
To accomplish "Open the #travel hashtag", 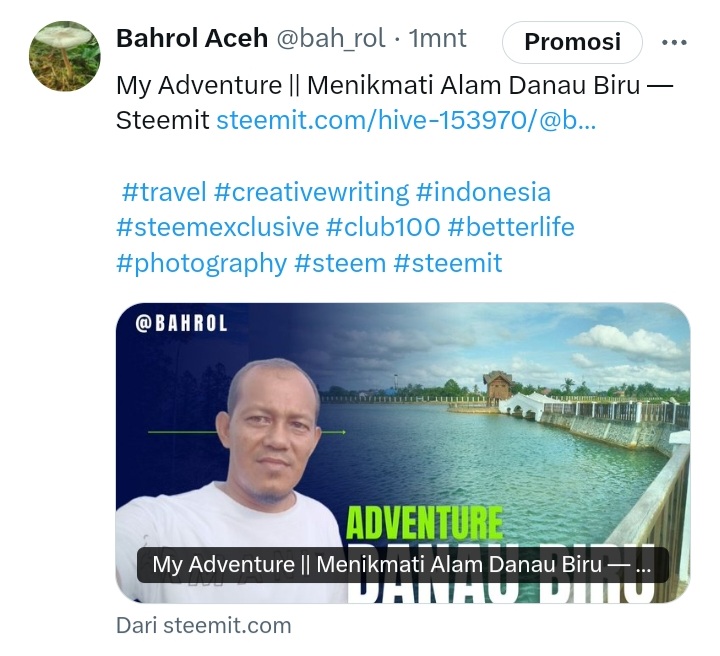I will pyautogui.click(x=164, y=192).
